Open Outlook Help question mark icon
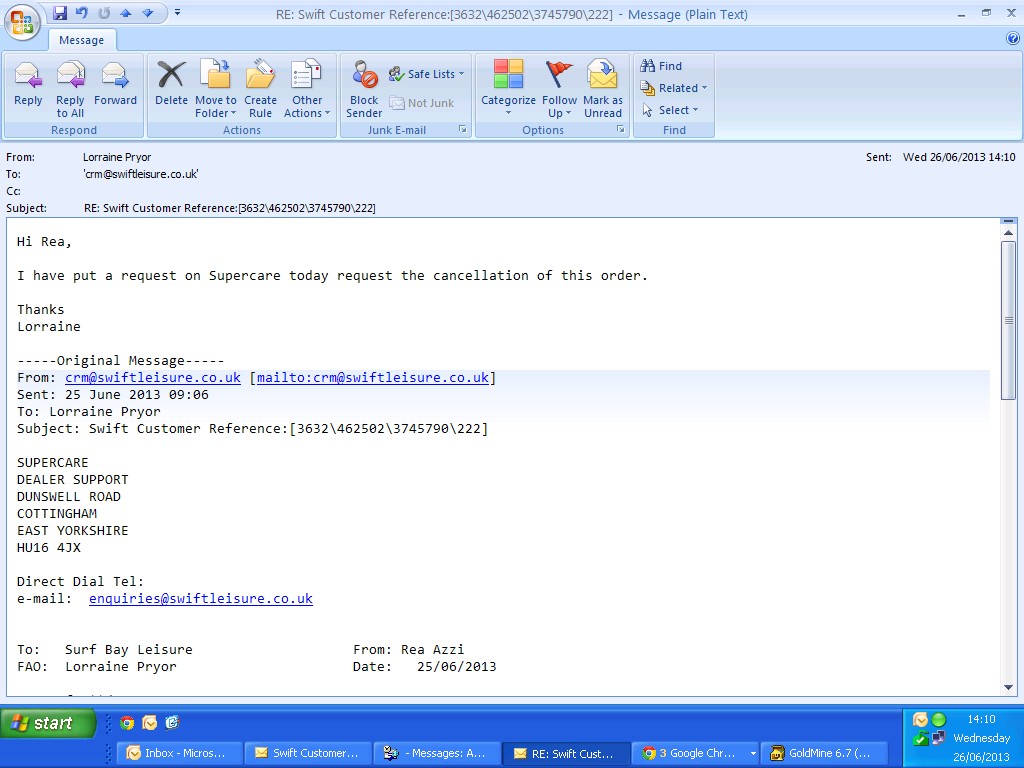 click(x=1013, y=39)
